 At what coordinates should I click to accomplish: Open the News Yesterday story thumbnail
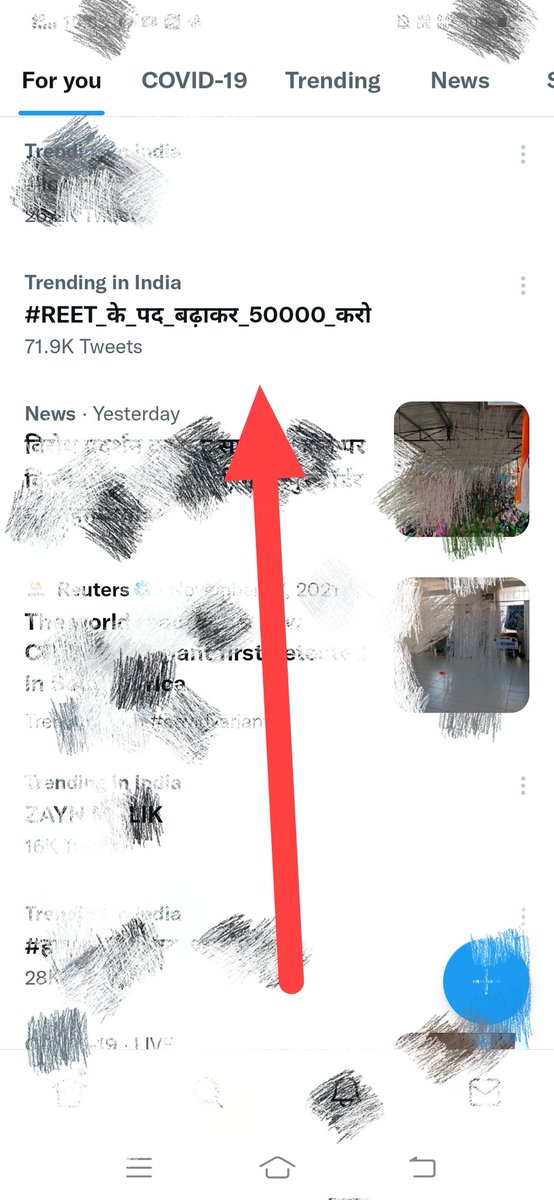click(x=461, y=470)
